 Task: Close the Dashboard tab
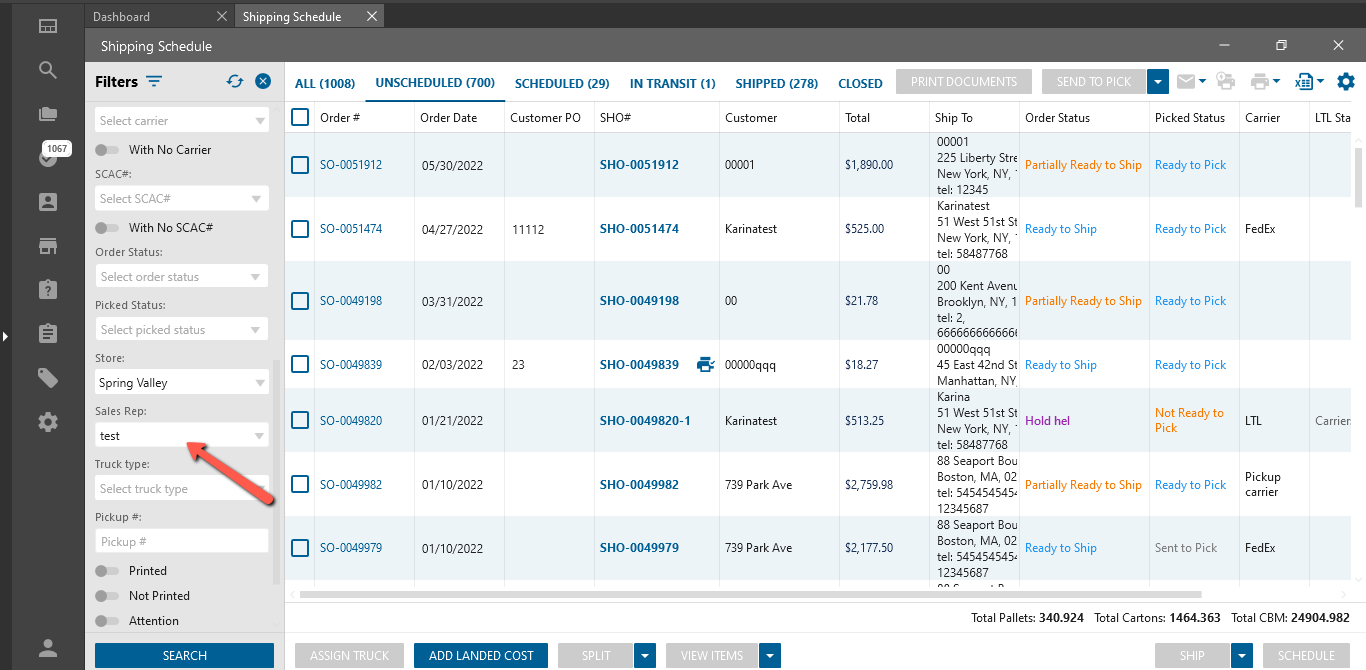222,16
